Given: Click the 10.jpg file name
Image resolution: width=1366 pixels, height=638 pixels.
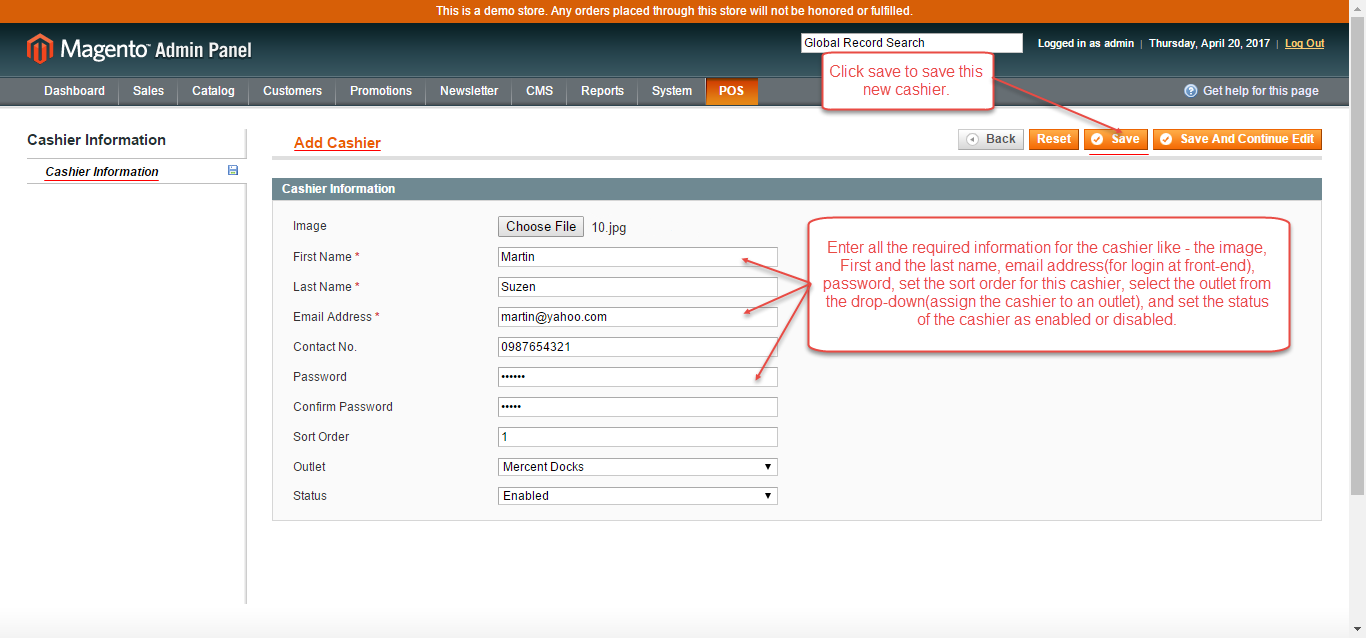Looking at the screenshot, I should click(x=609, y=228).
